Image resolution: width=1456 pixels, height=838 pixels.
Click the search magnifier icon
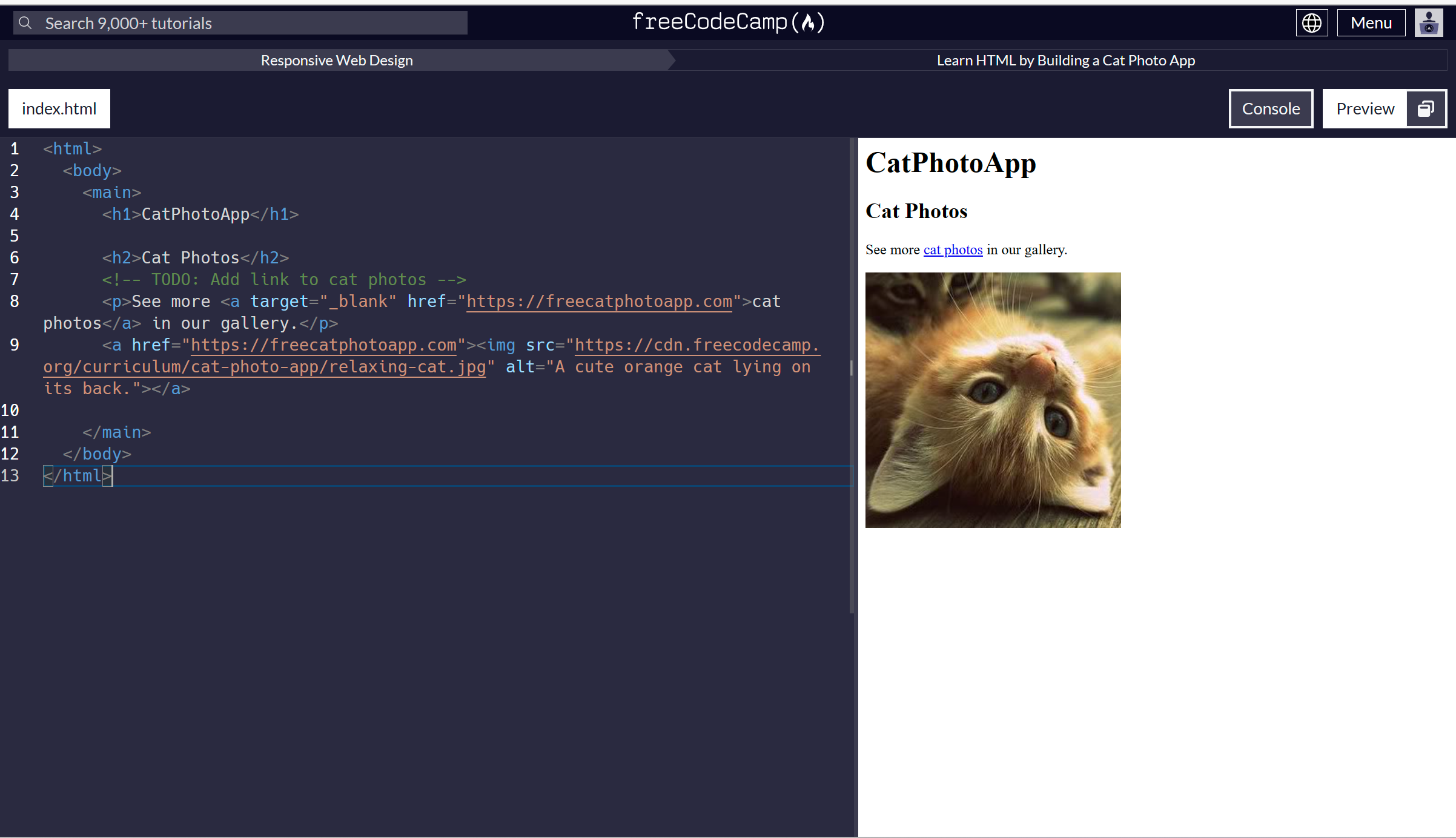pos(25,23)
